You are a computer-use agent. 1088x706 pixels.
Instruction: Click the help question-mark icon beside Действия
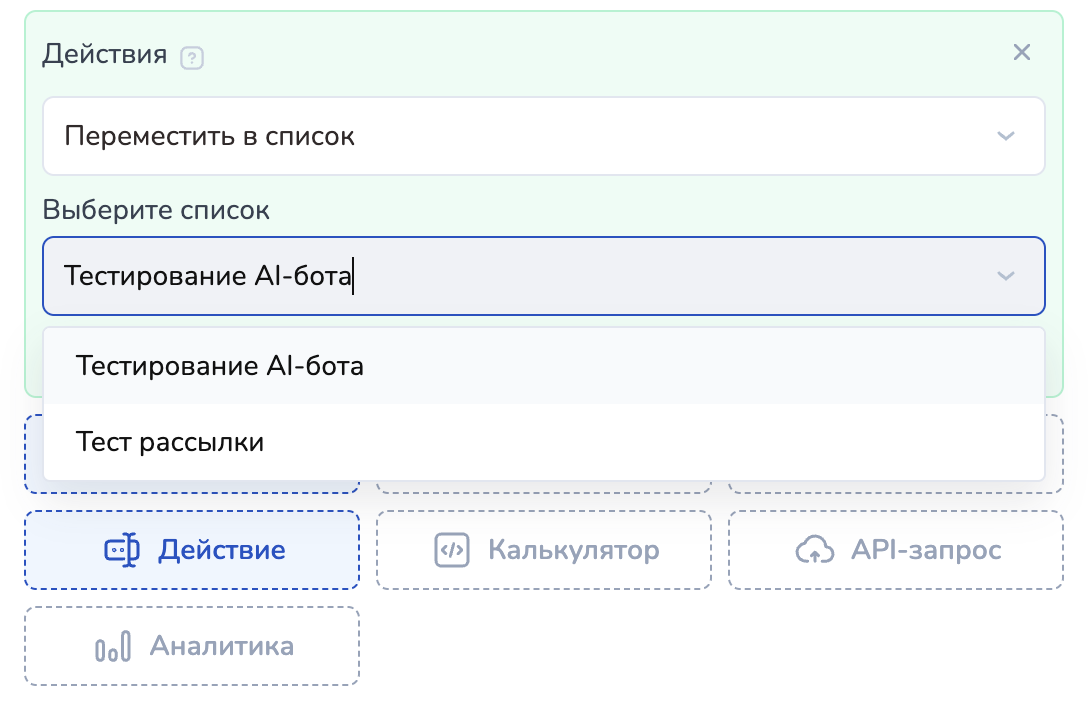(x=192, y=58)
